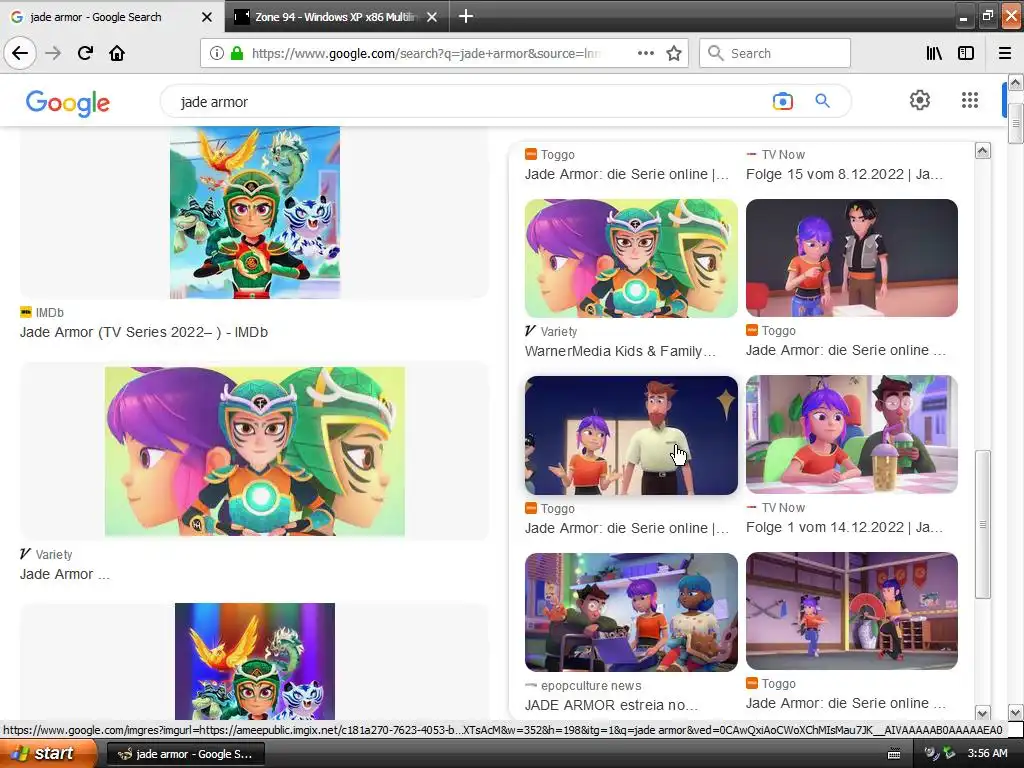Image resolution: width=1024 pixels, height=768 pixels.
Task: Open the Variety thumbnail in related images
Action: pyautogui.click(x=631, y=258)
